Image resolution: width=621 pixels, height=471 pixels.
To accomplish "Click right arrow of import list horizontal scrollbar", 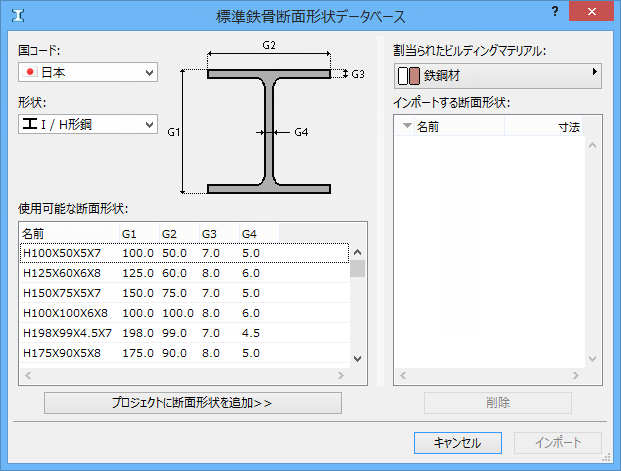I will [576, 375].
